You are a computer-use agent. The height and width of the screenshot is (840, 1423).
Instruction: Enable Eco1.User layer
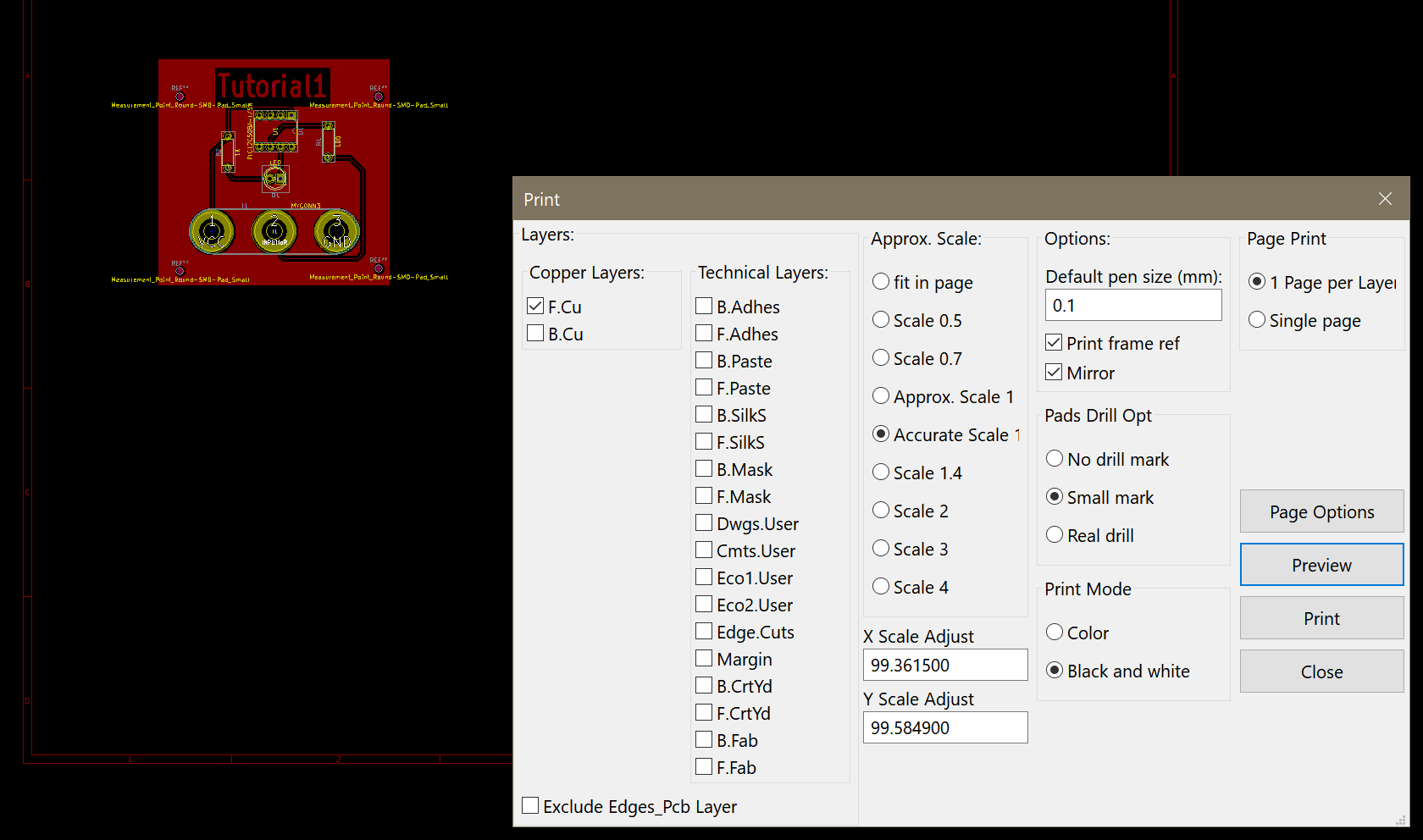(x=704, y=577)
